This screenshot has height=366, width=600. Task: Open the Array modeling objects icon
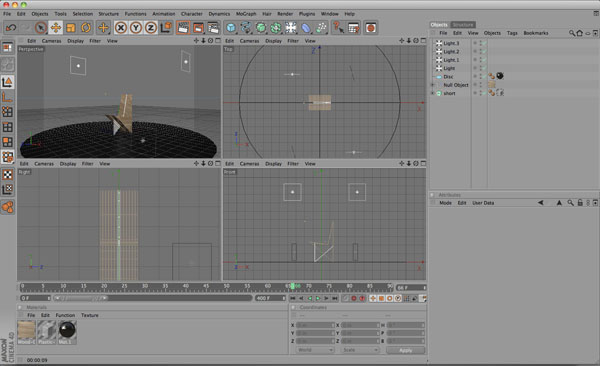(276, 28)
